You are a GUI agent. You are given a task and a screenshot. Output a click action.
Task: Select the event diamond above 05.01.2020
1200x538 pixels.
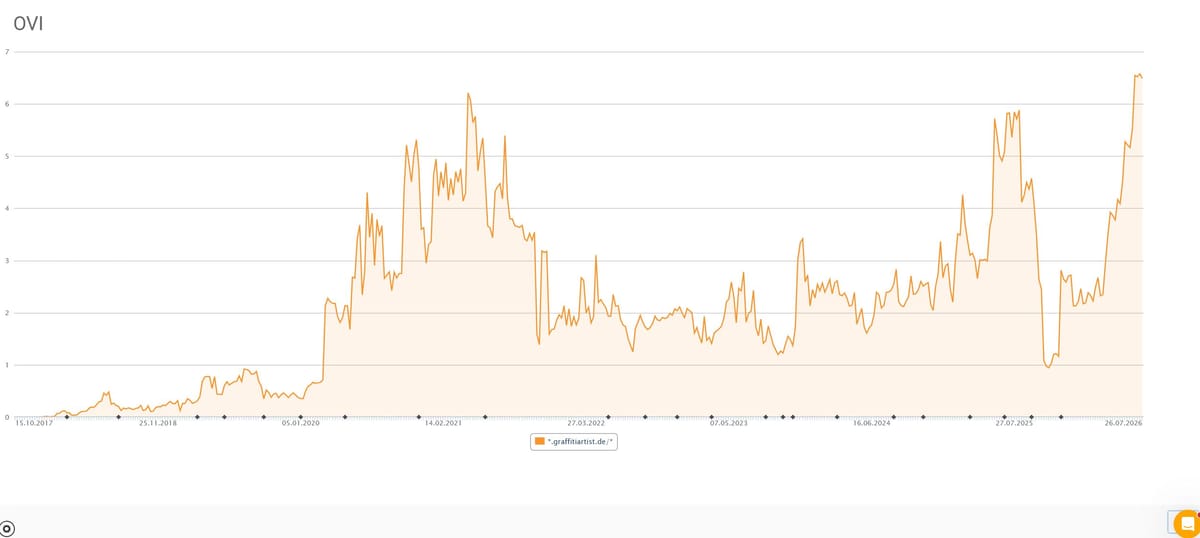click(302, 417)
